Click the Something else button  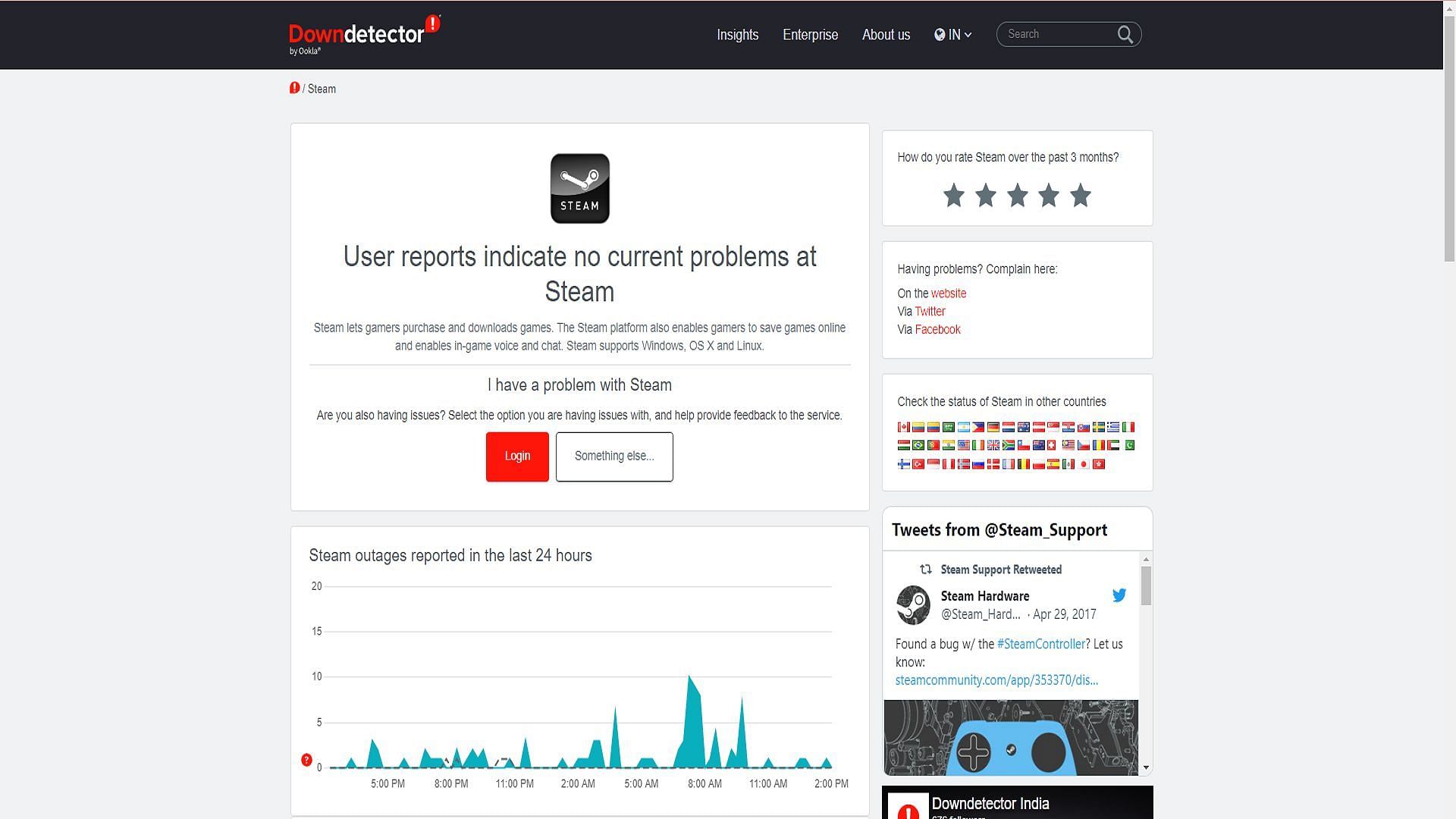[614, 456]
